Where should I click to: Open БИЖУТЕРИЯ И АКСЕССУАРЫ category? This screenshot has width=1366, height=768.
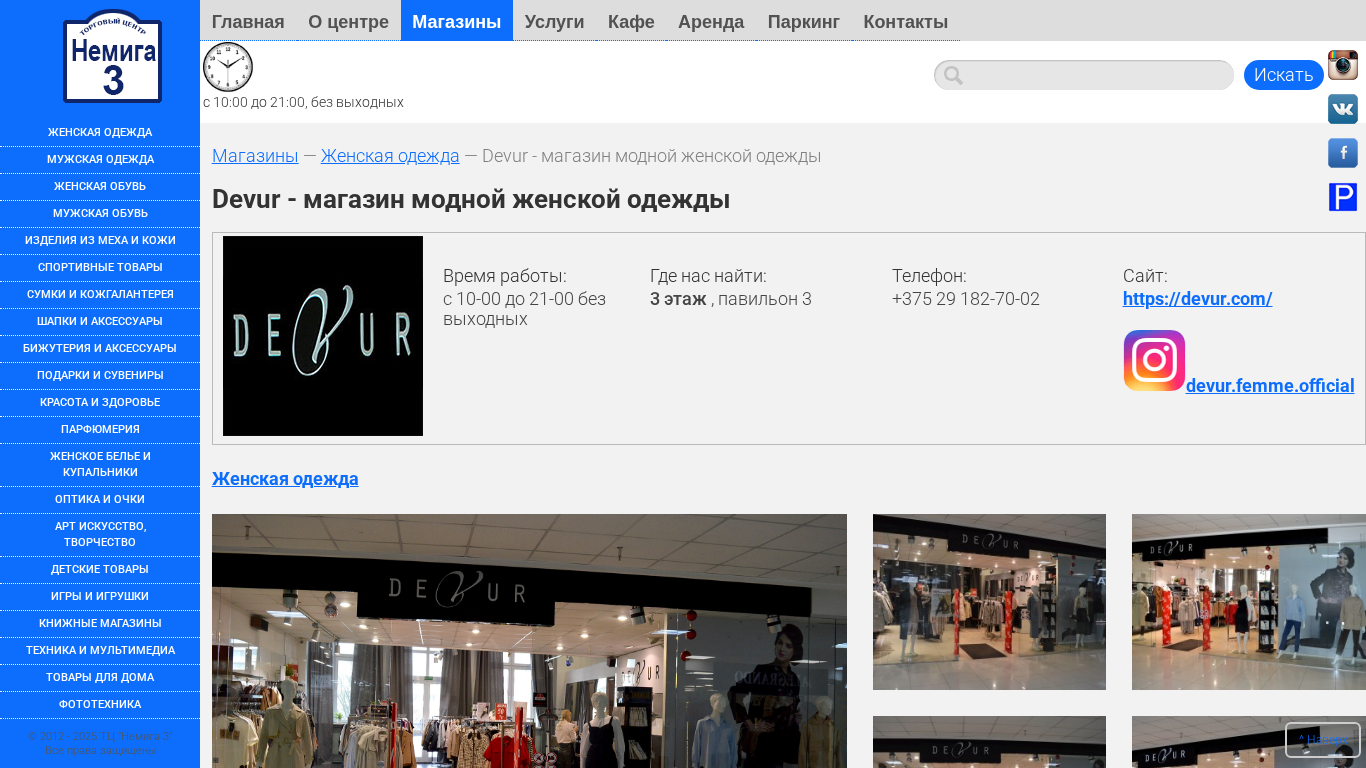pos(100,349)
